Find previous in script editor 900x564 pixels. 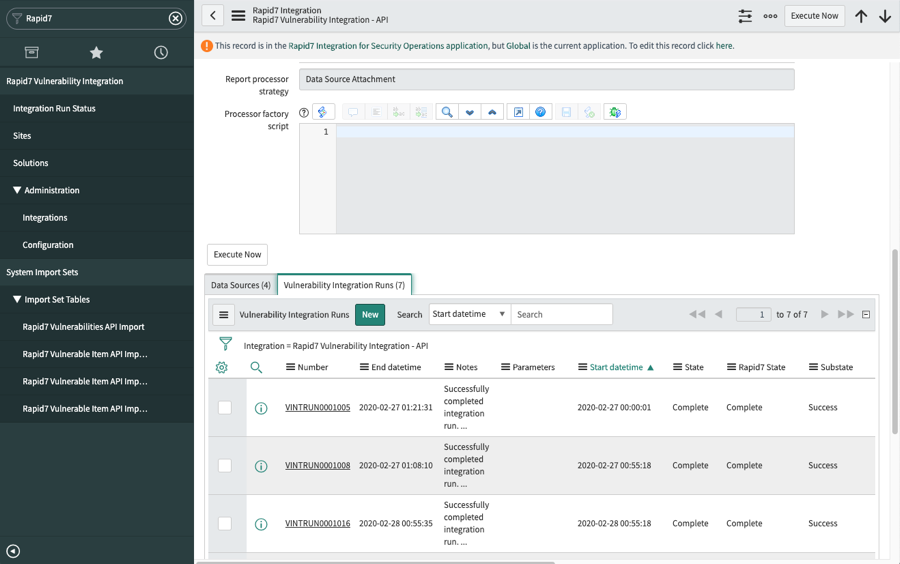(492, 112)
